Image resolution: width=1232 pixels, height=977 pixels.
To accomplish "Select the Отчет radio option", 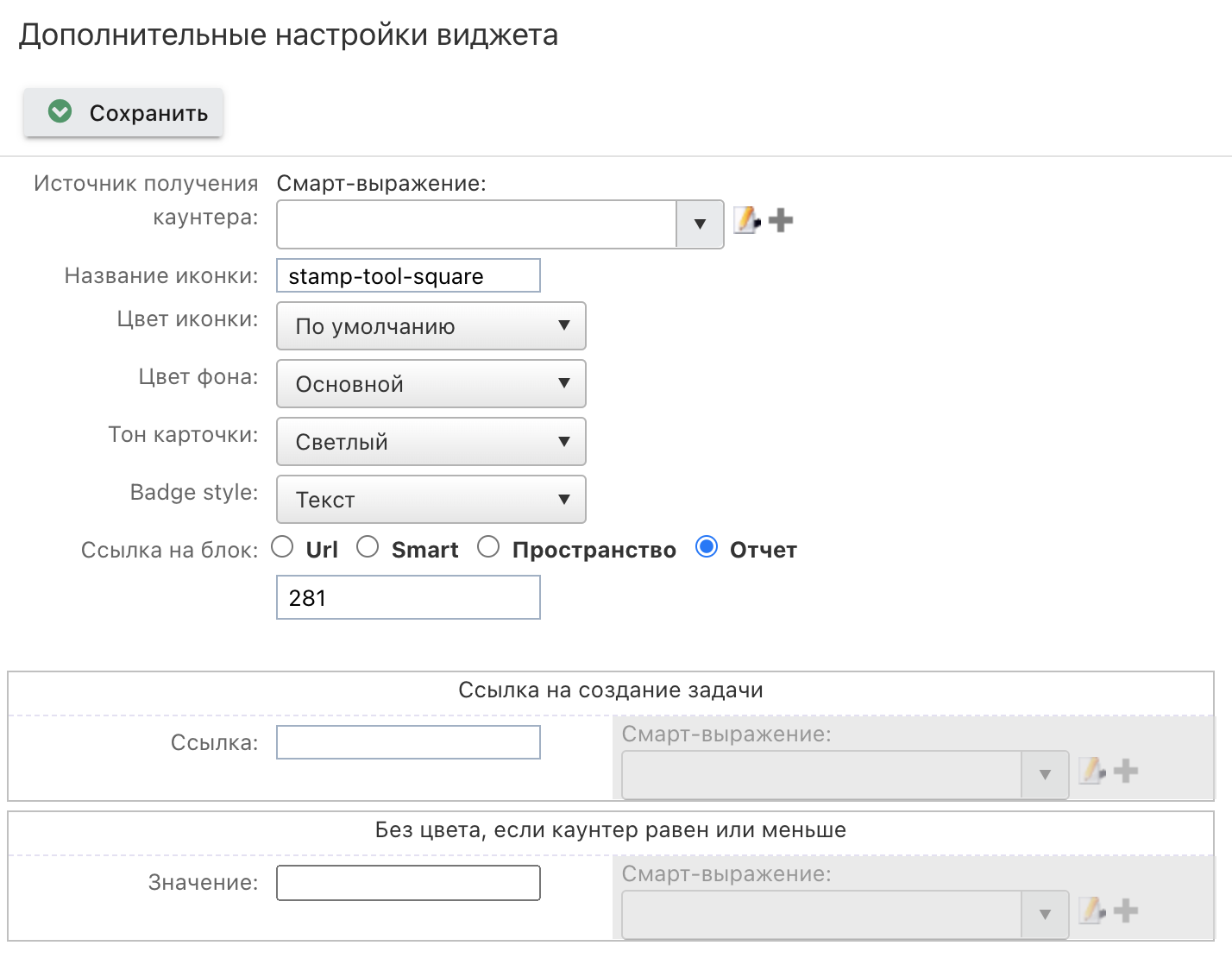I will pyautogui.click(x=707, y=547).
